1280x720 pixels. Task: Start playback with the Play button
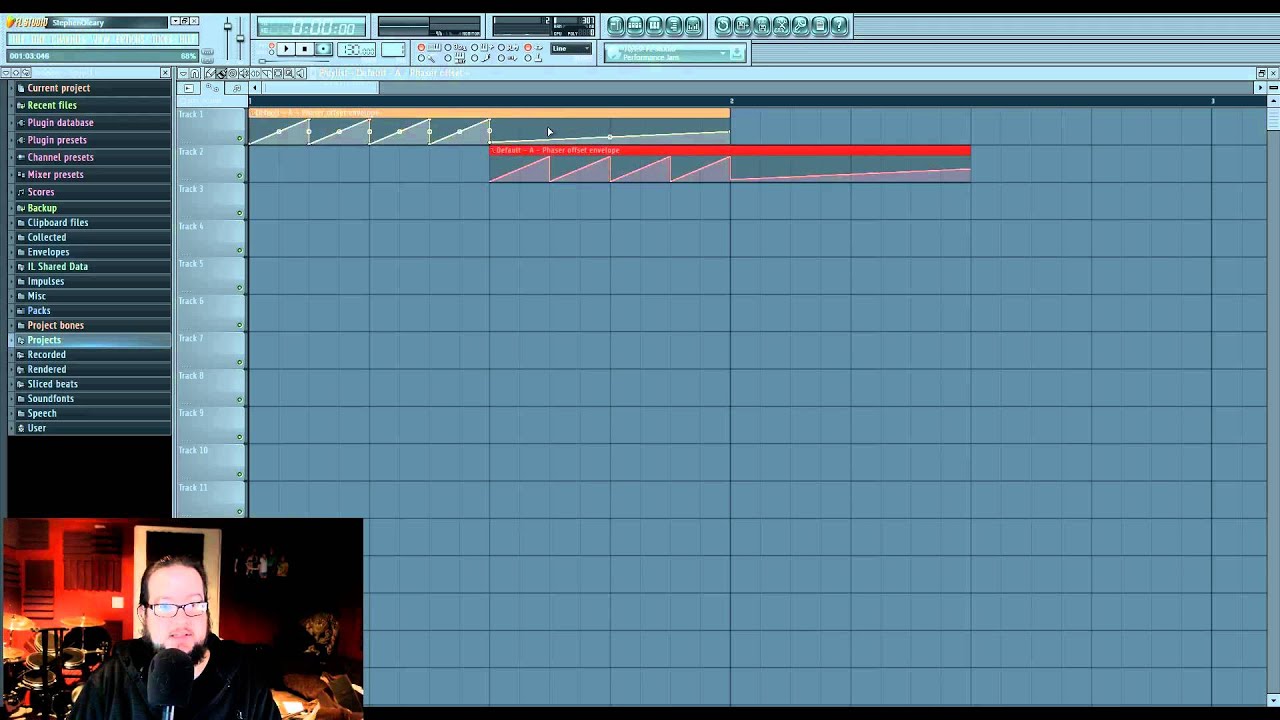[x=286, y=48]
